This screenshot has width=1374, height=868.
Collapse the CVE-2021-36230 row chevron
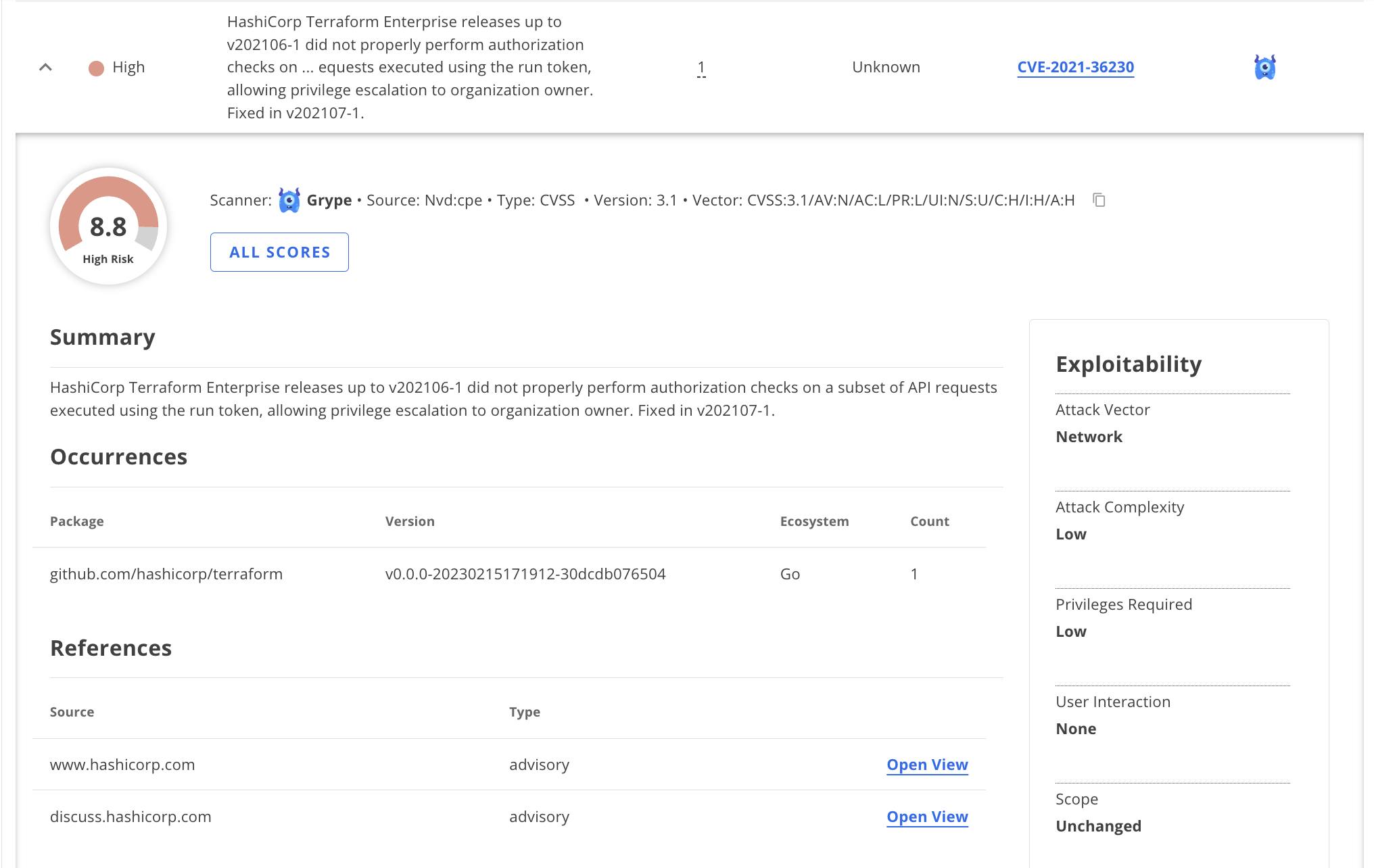pyautogui.click(x=45, y=67)
